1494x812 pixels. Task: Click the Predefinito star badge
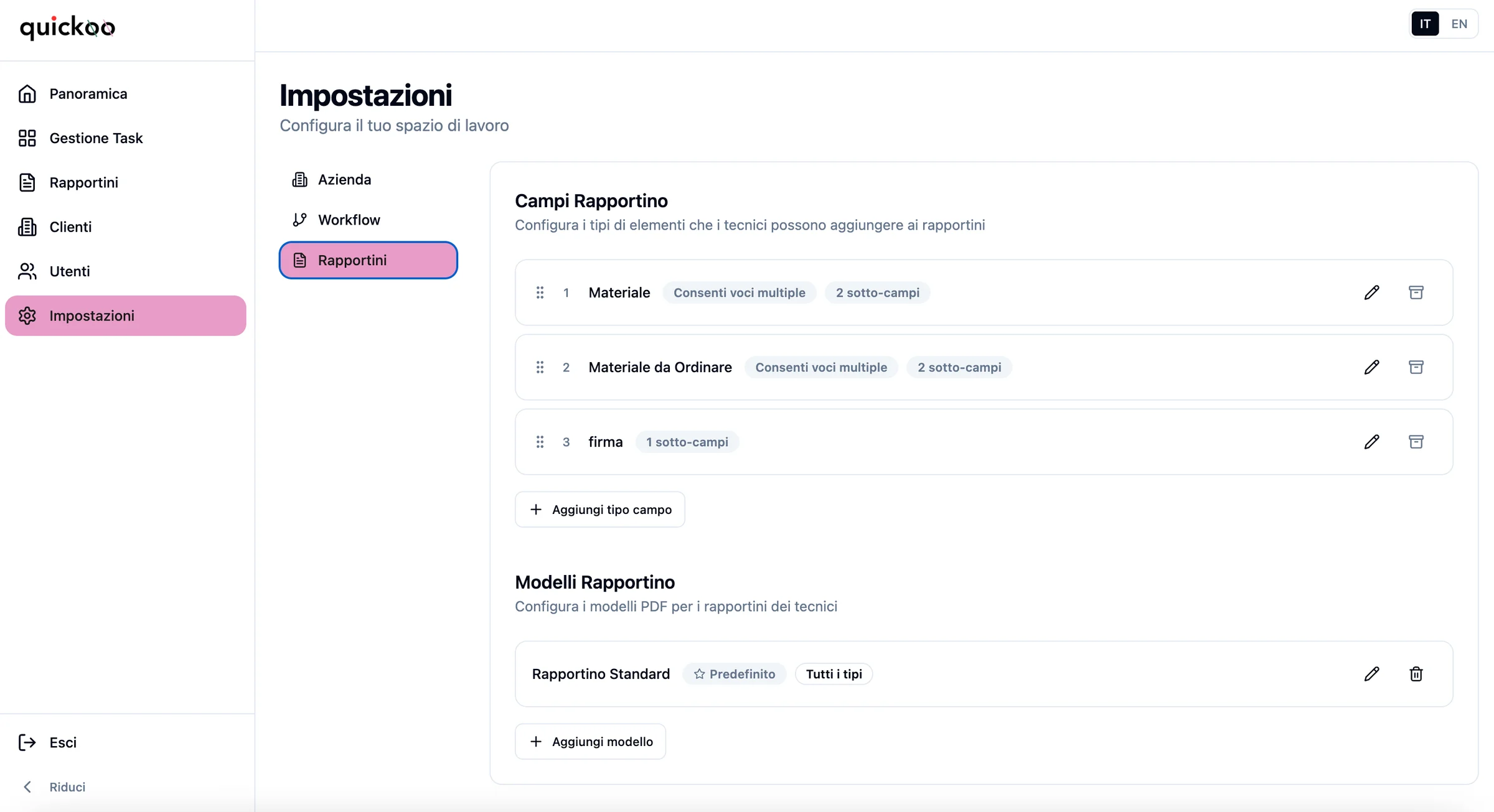(x=735, y=674)
